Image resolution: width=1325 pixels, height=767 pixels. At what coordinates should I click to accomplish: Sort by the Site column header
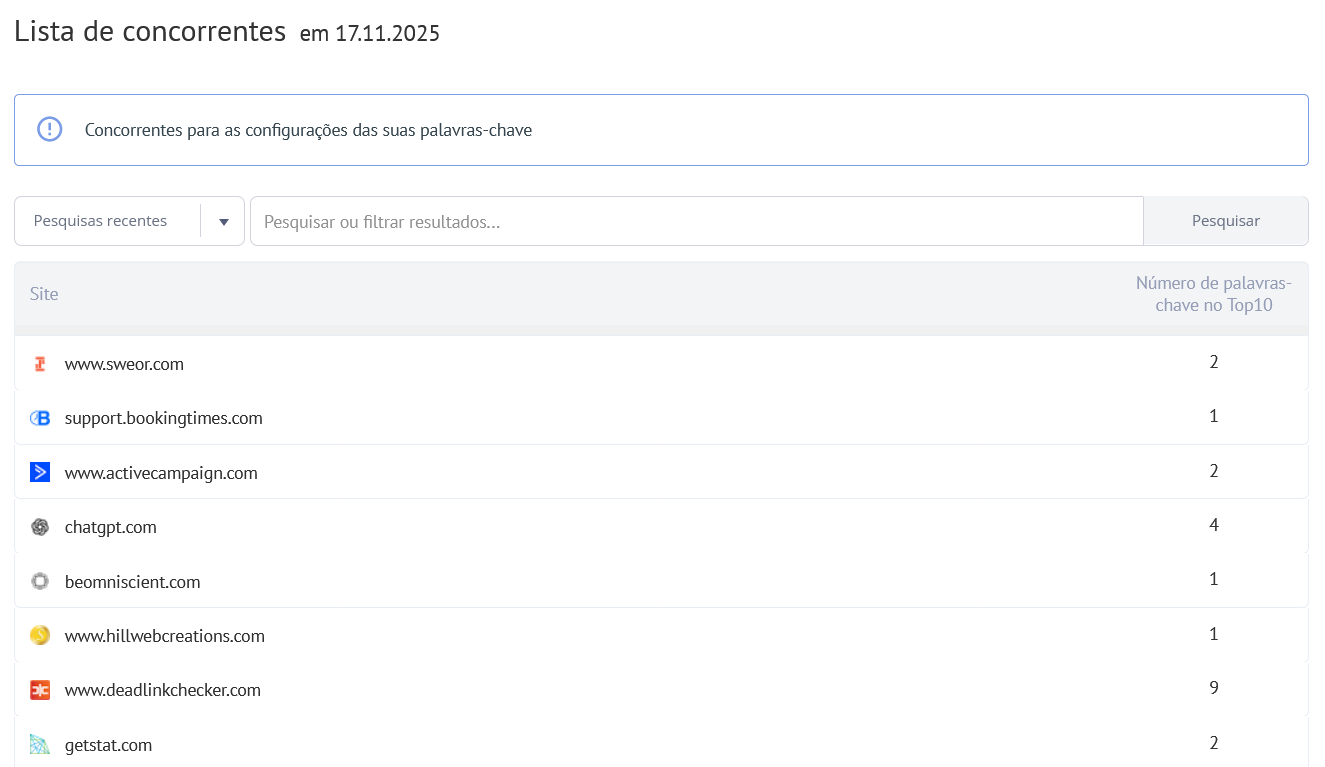tap(44, 294)
